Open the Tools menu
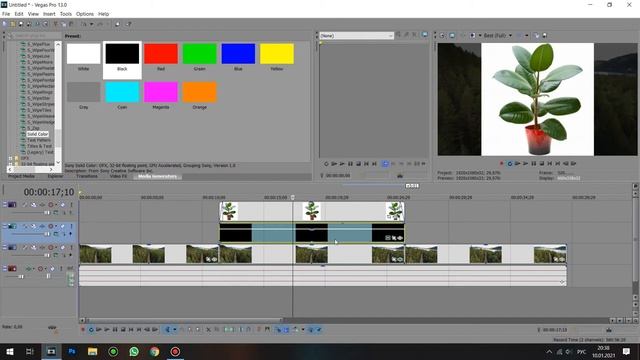The height and width of the screenshot is (360, 640). click(x=66, y=14)
